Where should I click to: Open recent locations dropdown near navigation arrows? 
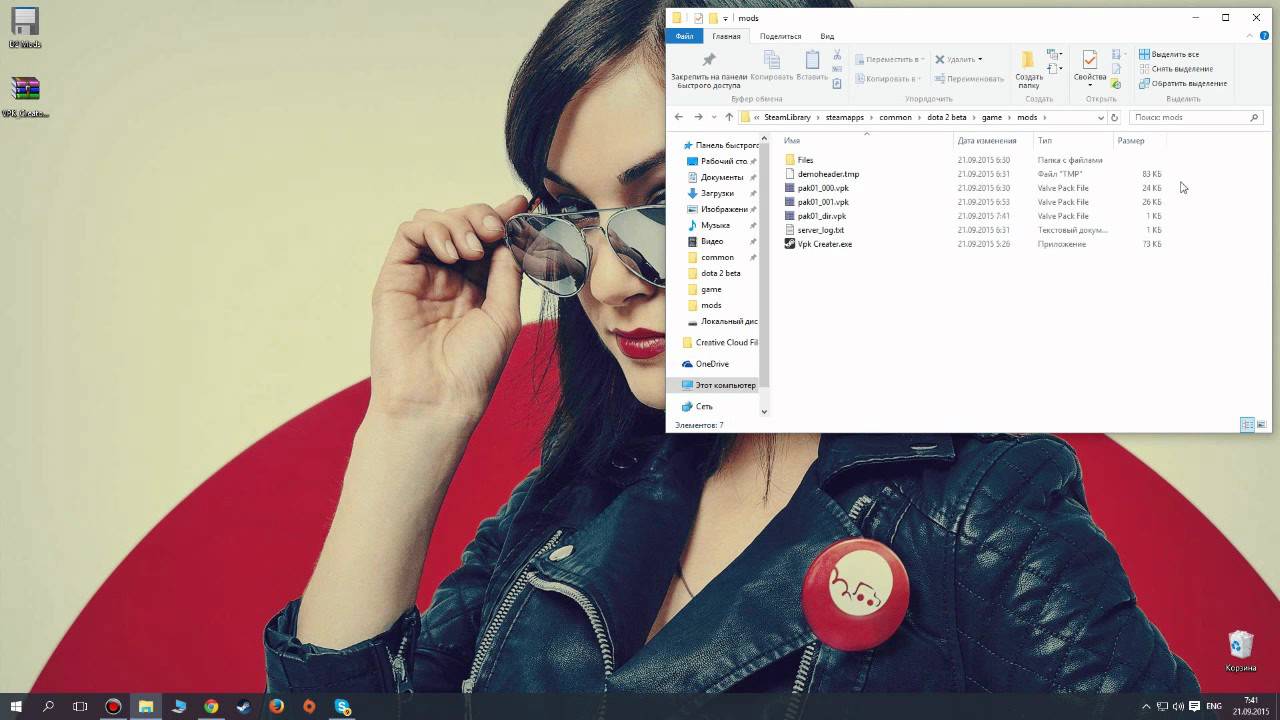coord(713,117)
